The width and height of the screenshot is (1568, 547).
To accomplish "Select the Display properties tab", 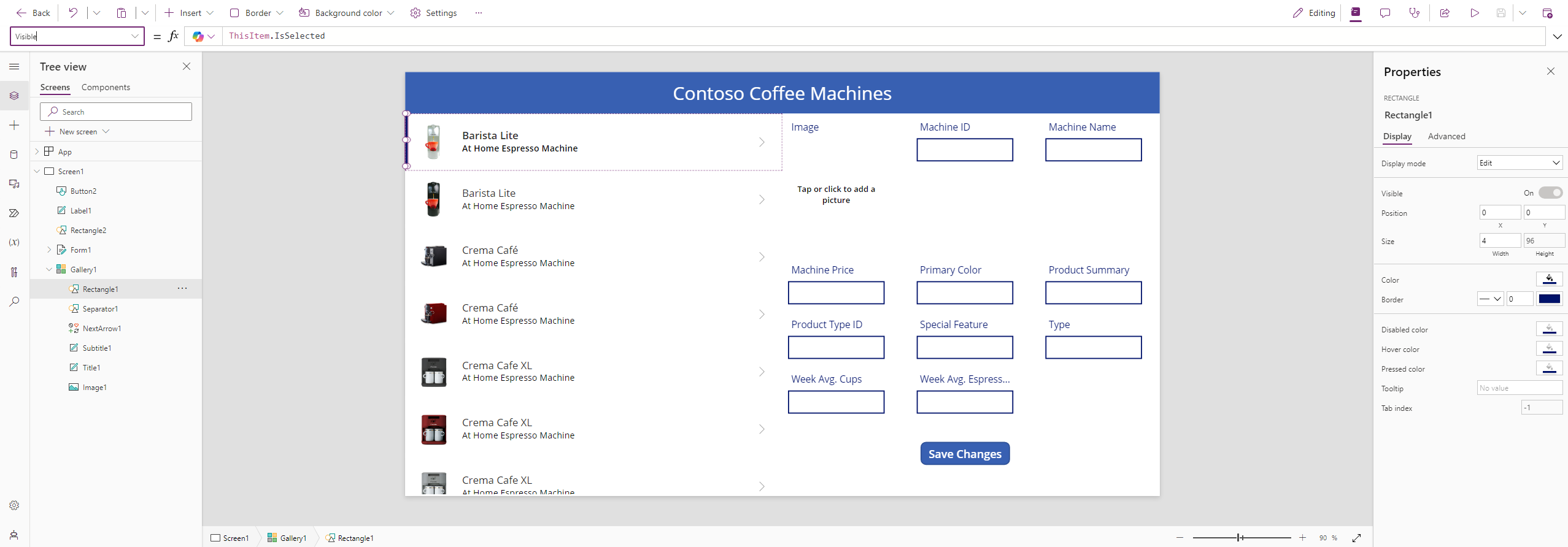I will click(x=1397, y=136).
